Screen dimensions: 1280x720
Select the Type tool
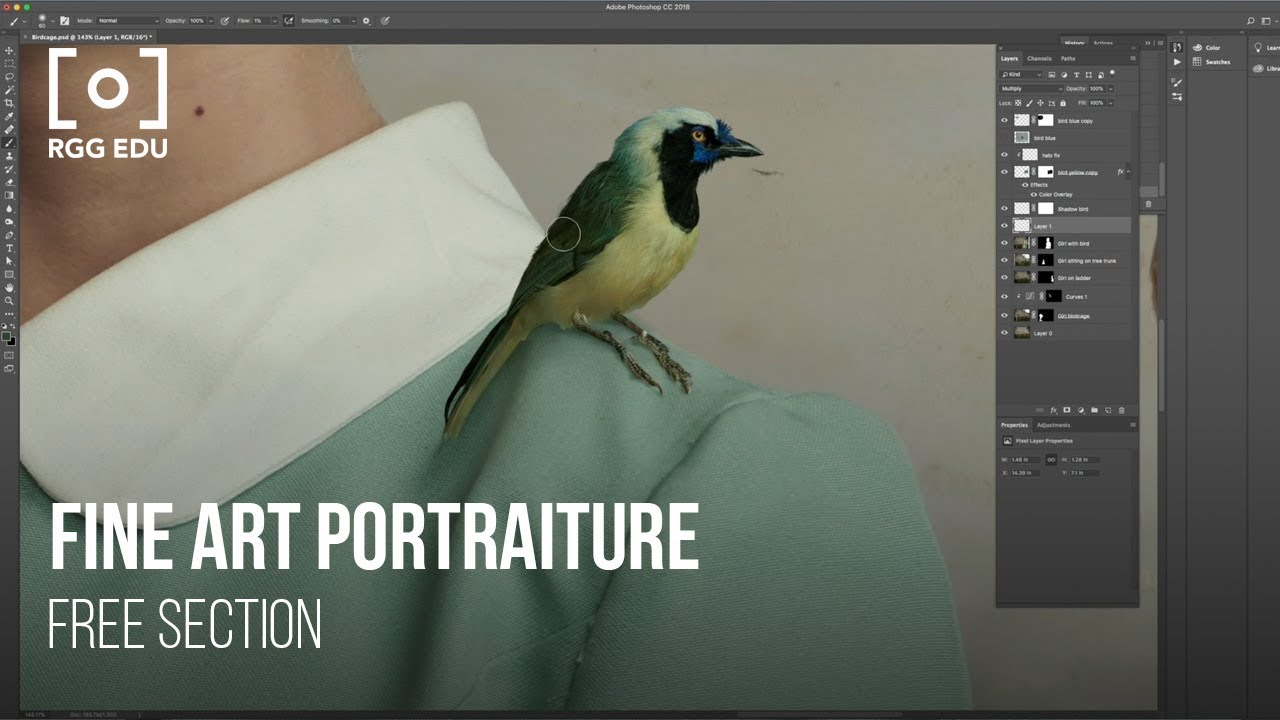(10, 248)
